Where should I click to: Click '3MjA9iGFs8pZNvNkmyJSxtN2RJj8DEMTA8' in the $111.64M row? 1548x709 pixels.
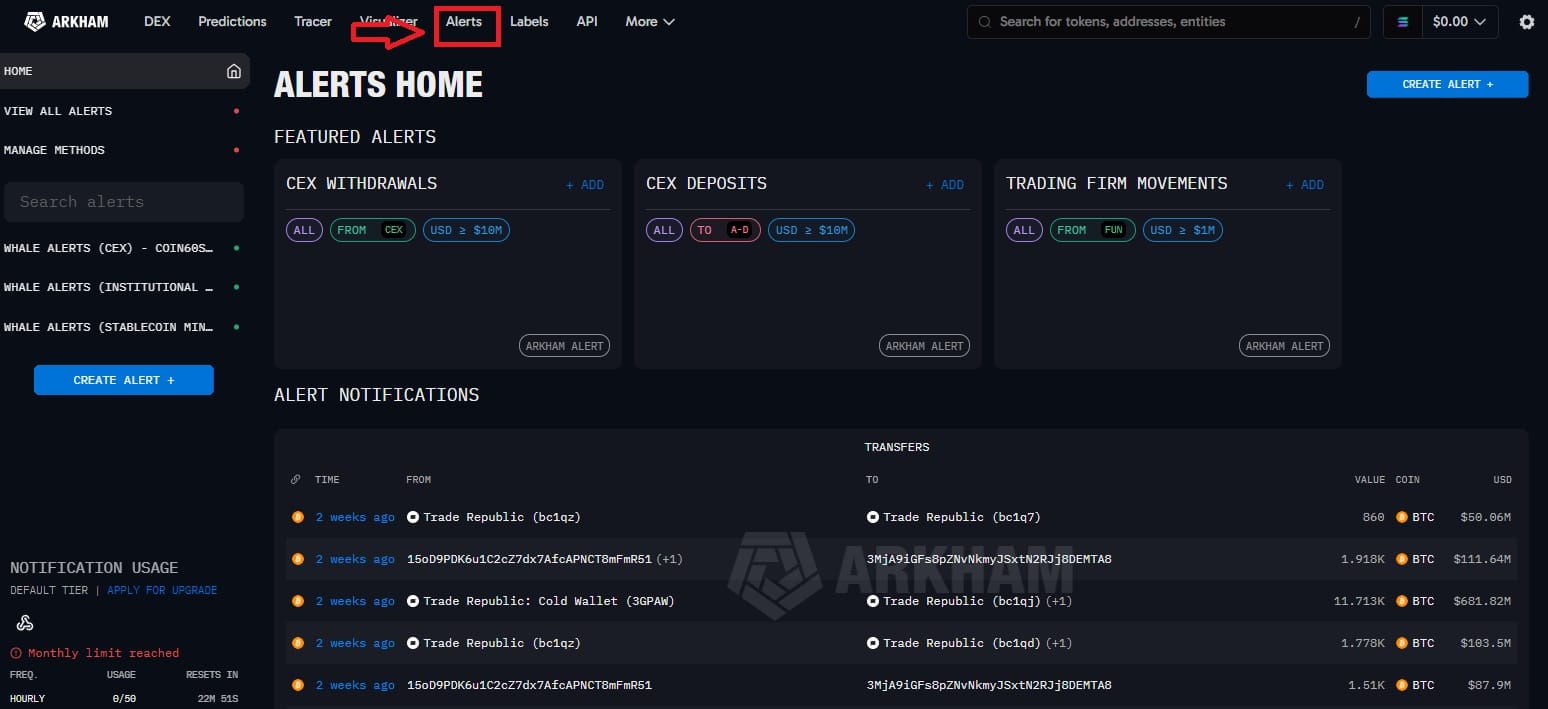(x=989, y=559)
